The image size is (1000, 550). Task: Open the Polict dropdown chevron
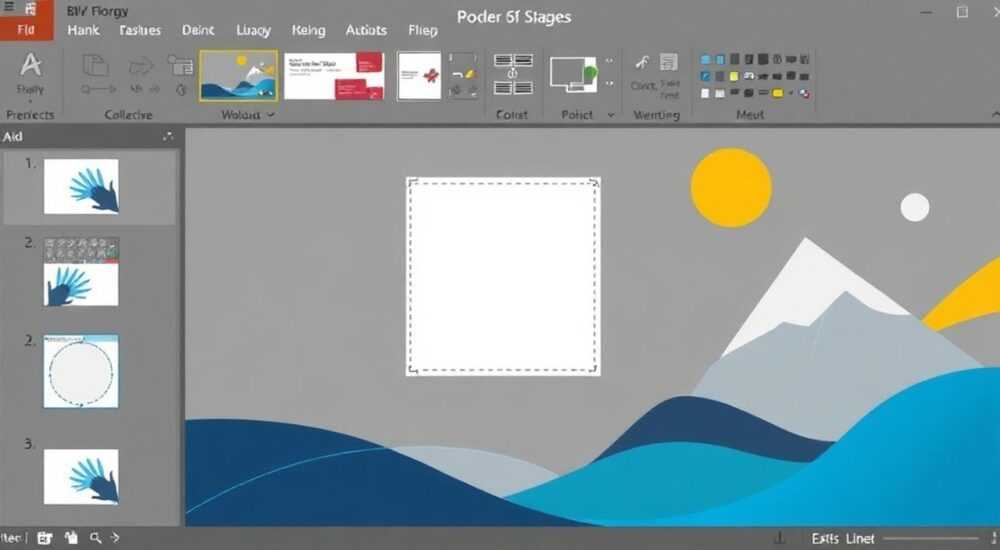pyautogui.click(x=610, y=115)
